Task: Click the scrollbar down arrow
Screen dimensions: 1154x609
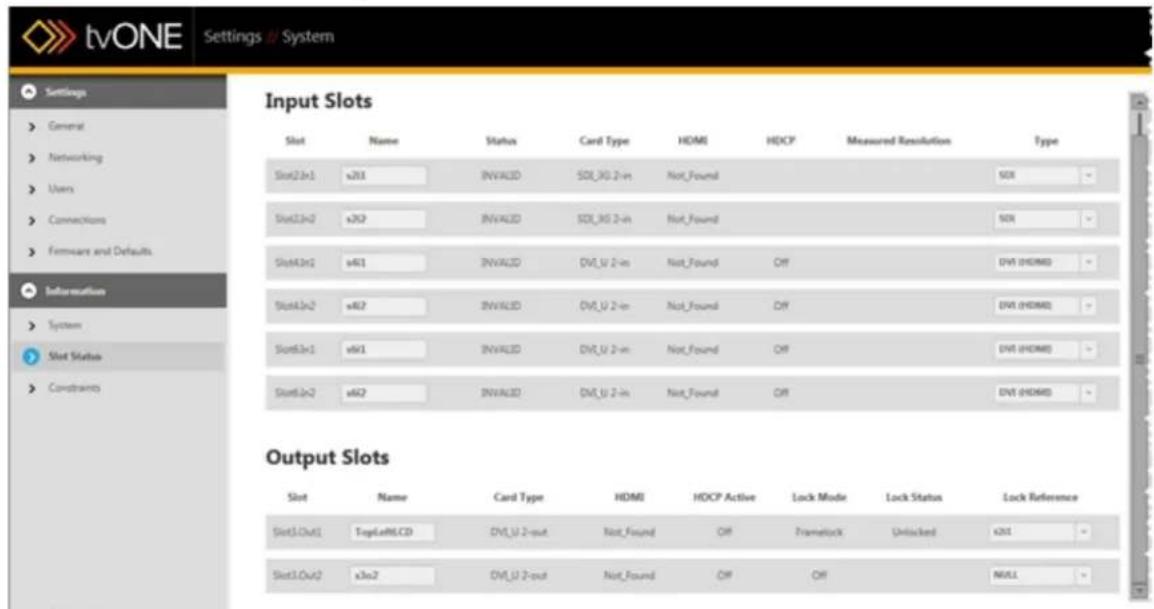Action: click(1139, 590)
